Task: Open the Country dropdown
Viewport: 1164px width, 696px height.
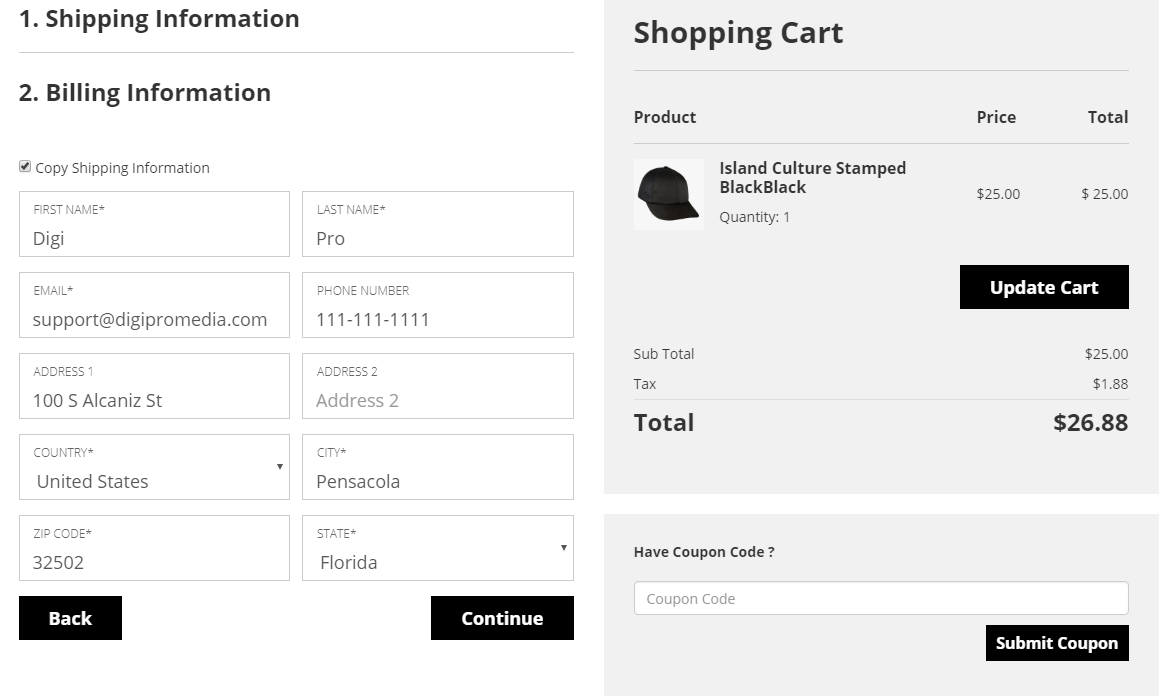Action: point(154,468)
